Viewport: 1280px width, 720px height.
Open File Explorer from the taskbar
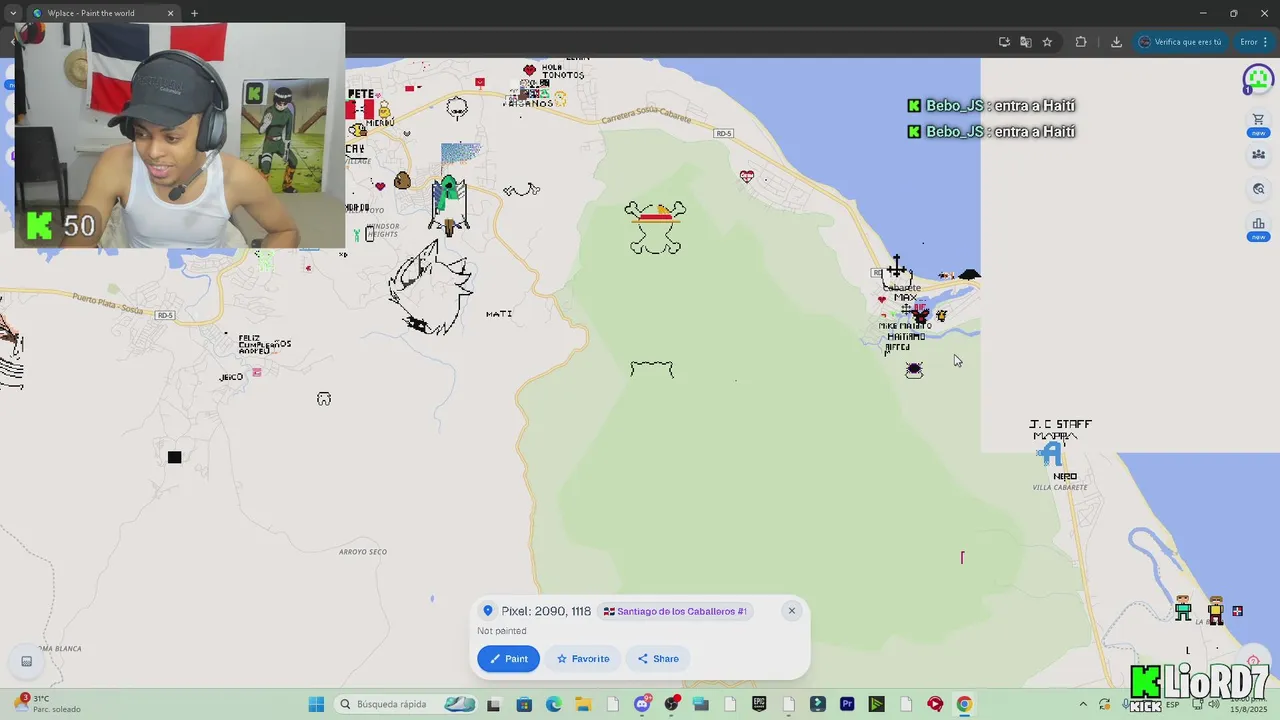(583, 704)
